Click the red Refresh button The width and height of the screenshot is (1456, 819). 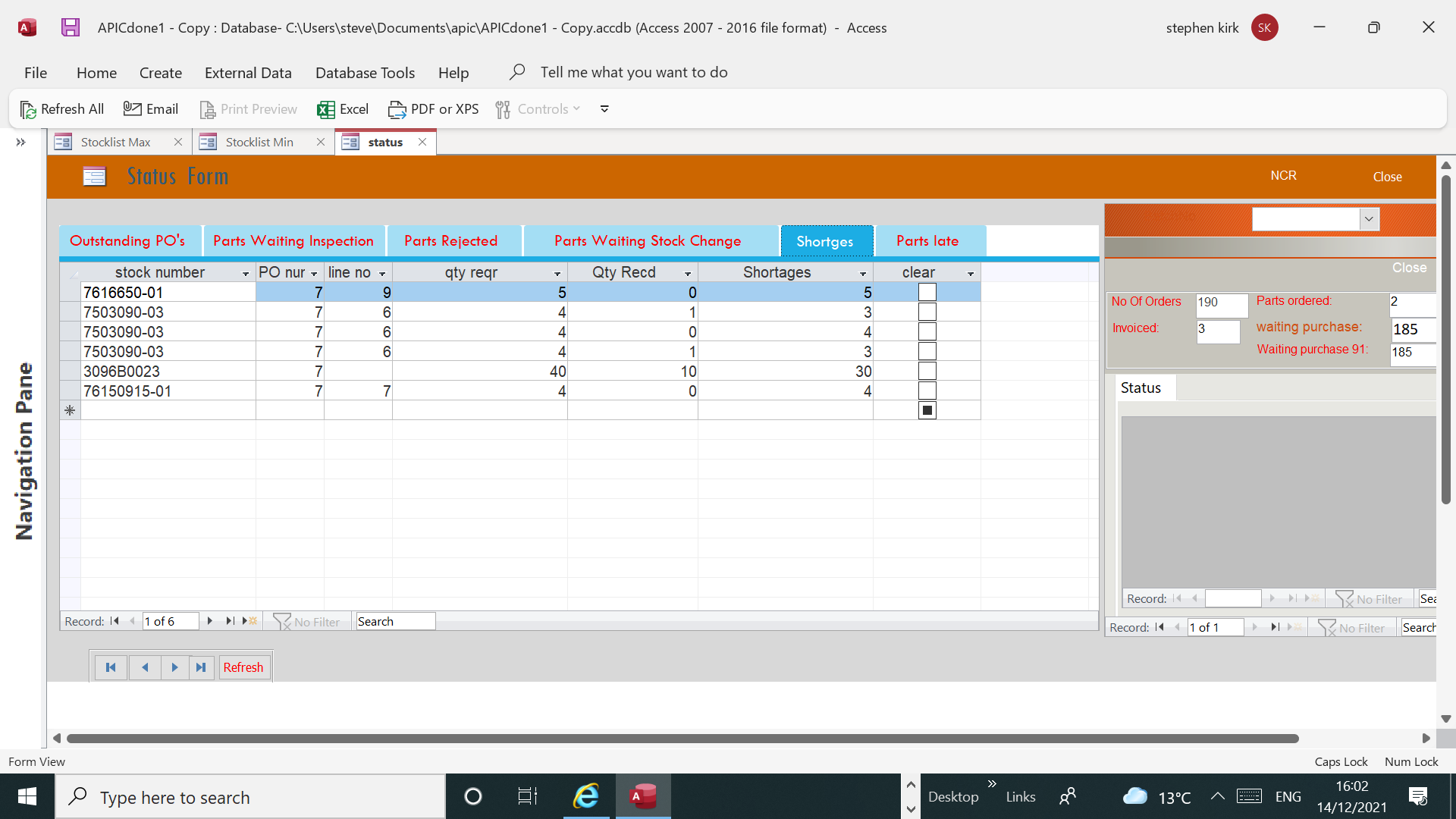(x=243, y=667)
